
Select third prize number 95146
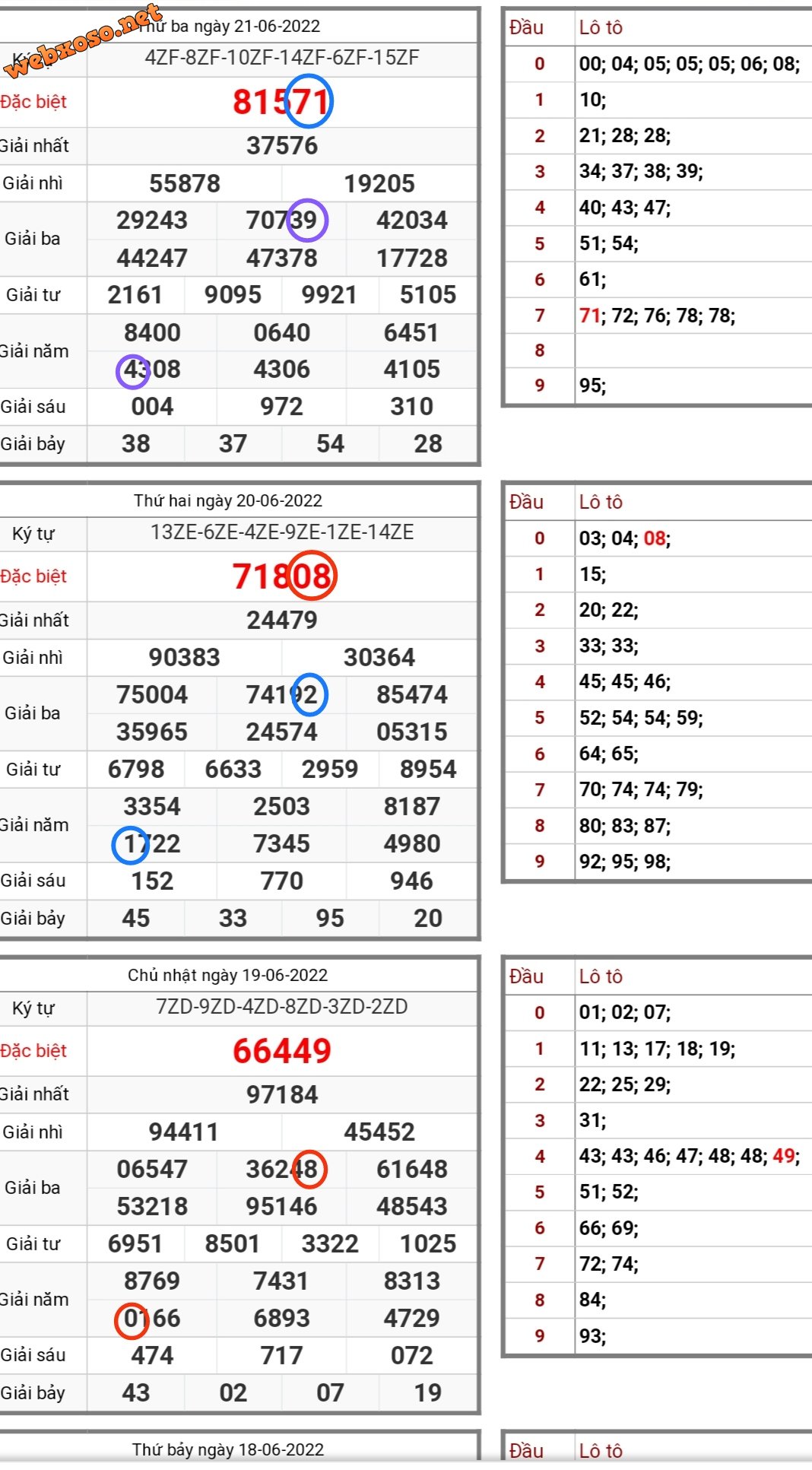click(282, 1206)
